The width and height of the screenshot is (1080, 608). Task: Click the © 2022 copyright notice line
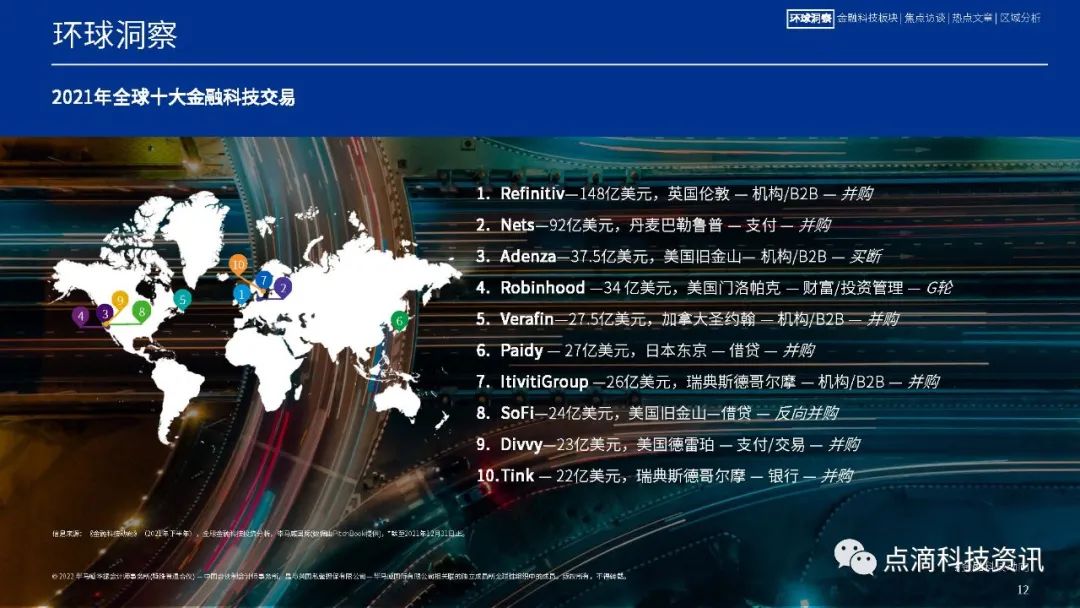[x=340, y=576]
